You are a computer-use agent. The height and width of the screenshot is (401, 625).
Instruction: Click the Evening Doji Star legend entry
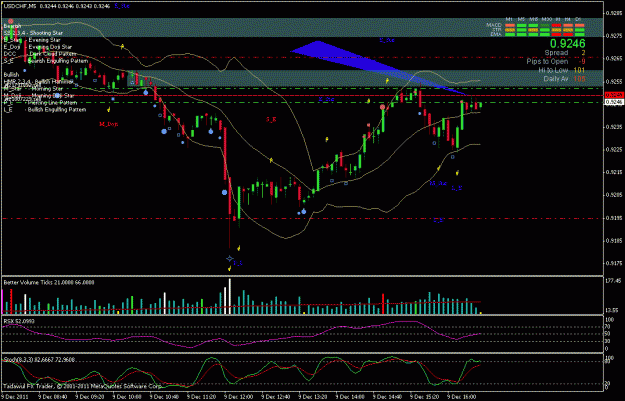tap(38, 47)
